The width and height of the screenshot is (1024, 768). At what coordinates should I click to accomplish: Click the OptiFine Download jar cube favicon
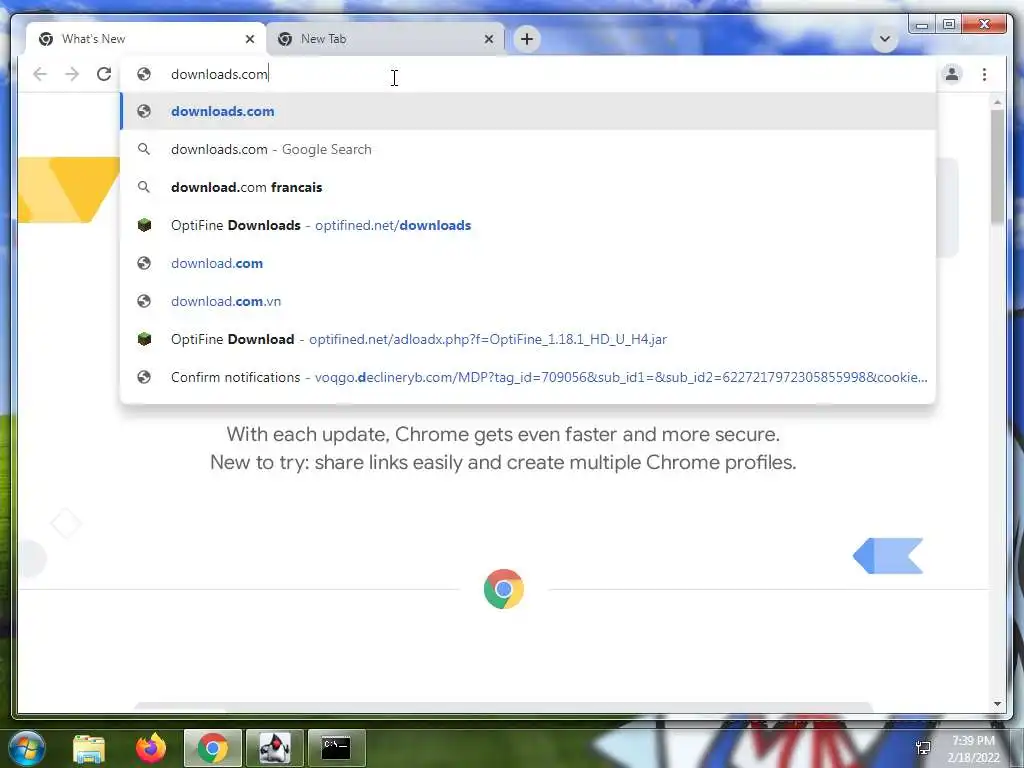[144, 339]
